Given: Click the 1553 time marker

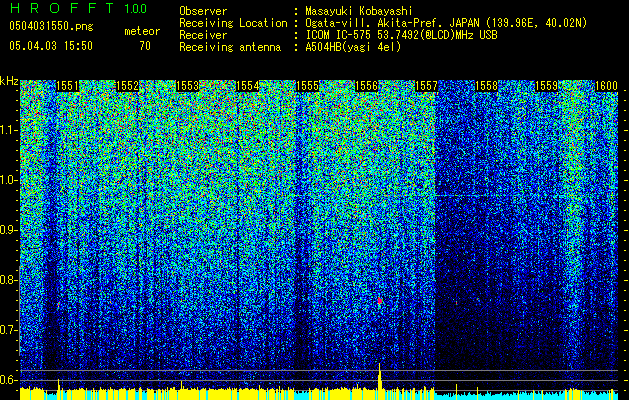Looking at the screenshot, I should 187,86.
